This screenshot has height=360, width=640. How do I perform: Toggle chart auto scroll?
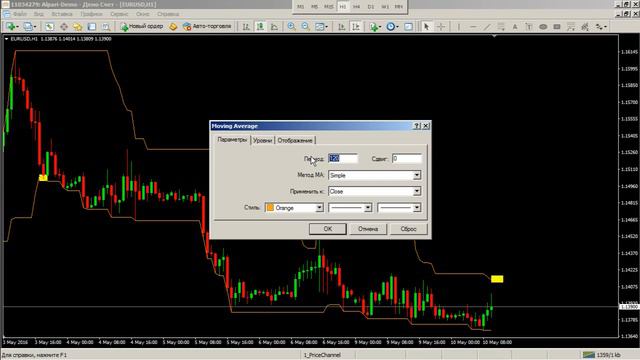pos(342,27)
